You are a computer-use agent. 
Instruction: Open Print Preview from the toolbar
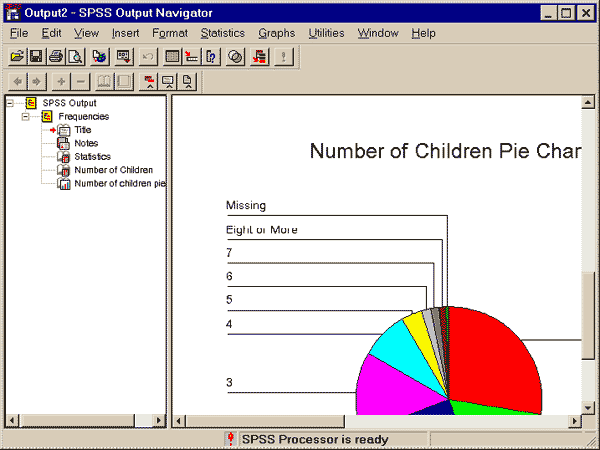[x=74, y=57]
